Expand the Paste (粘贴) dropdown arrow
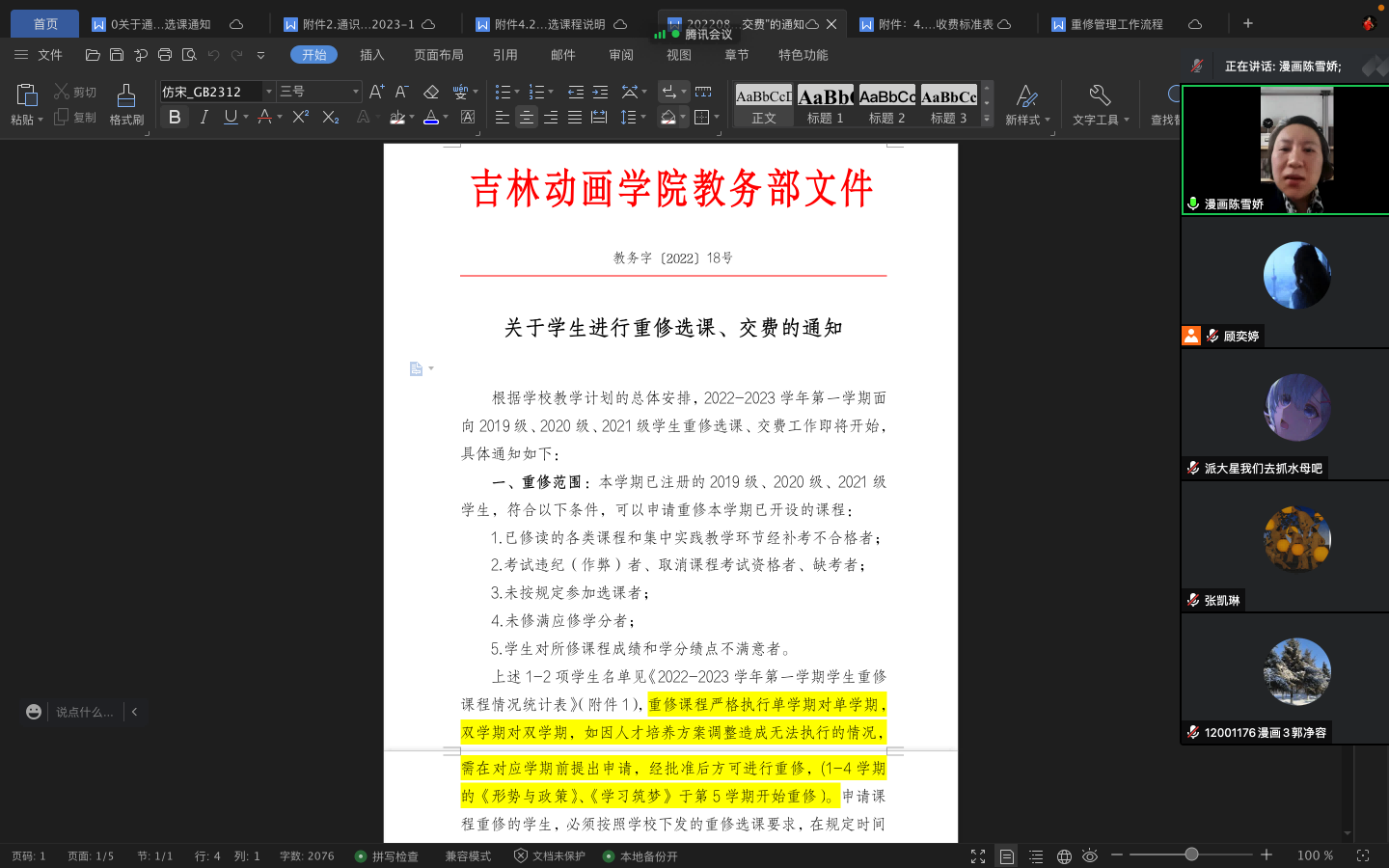The height and width of the screenshot is (868, 1389). coord(40,121)
